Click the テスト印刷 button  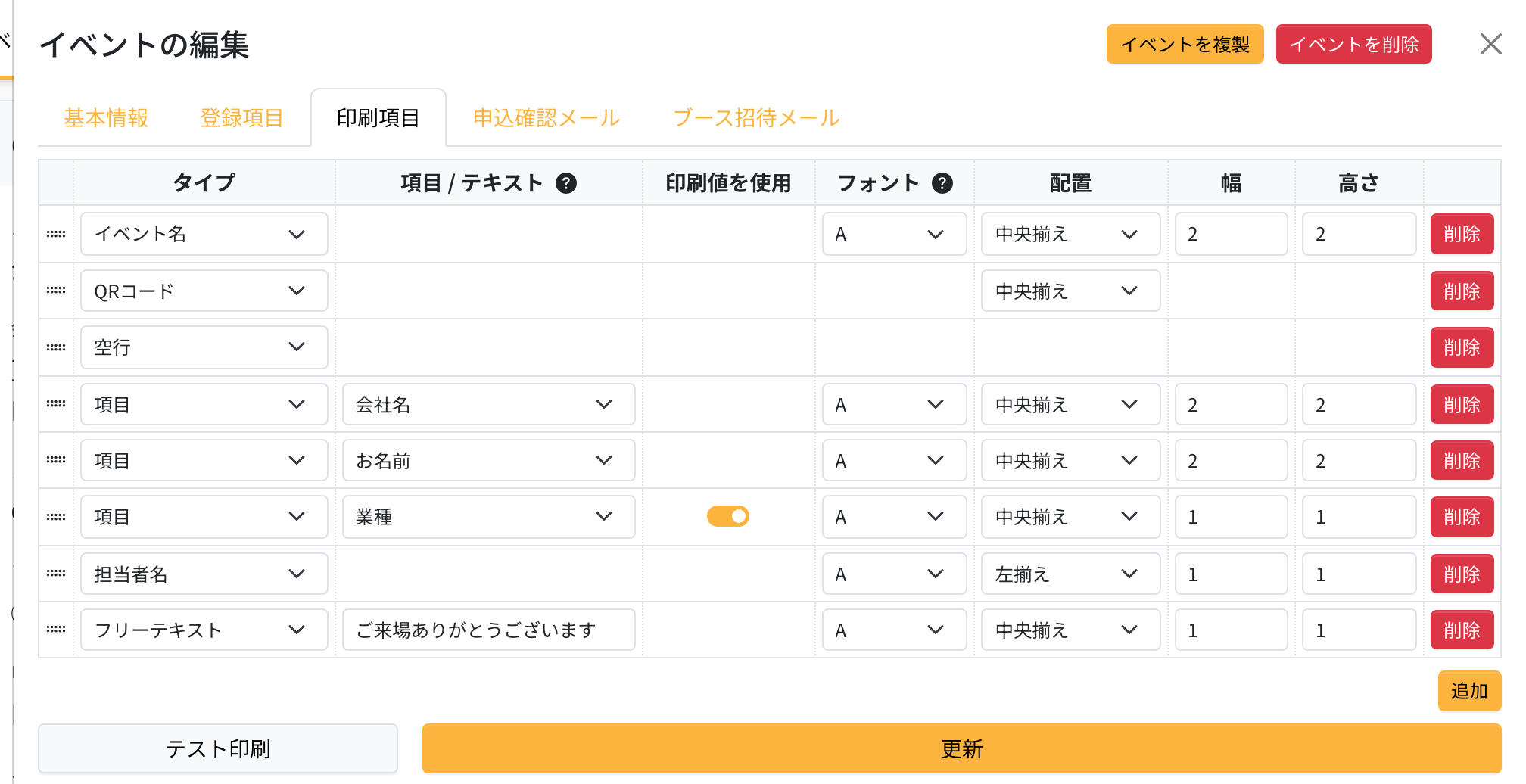[x=218, y=748]
